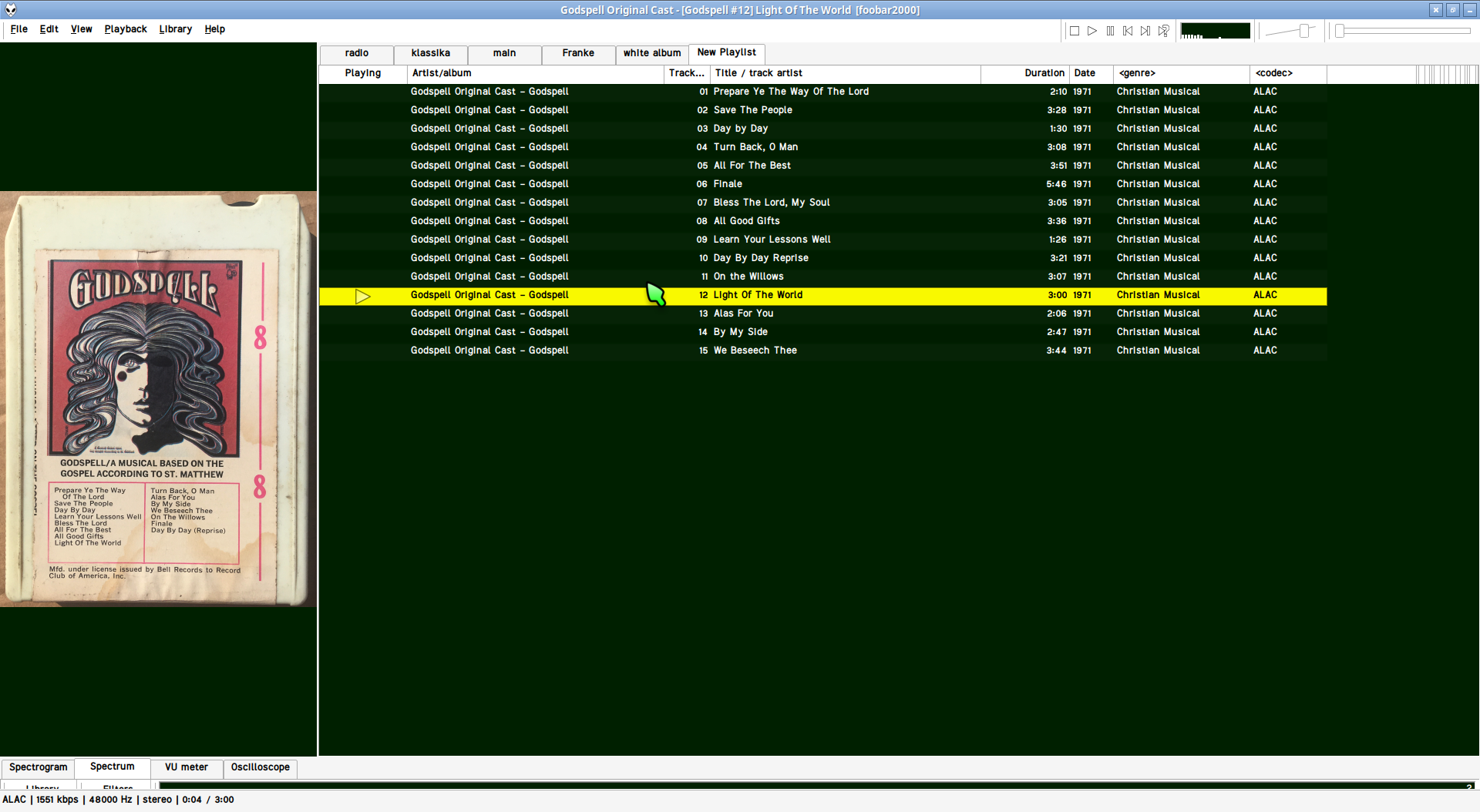Select track 'Learn Your Lessons Well'
1480x812 pixels.
(823, 240)
